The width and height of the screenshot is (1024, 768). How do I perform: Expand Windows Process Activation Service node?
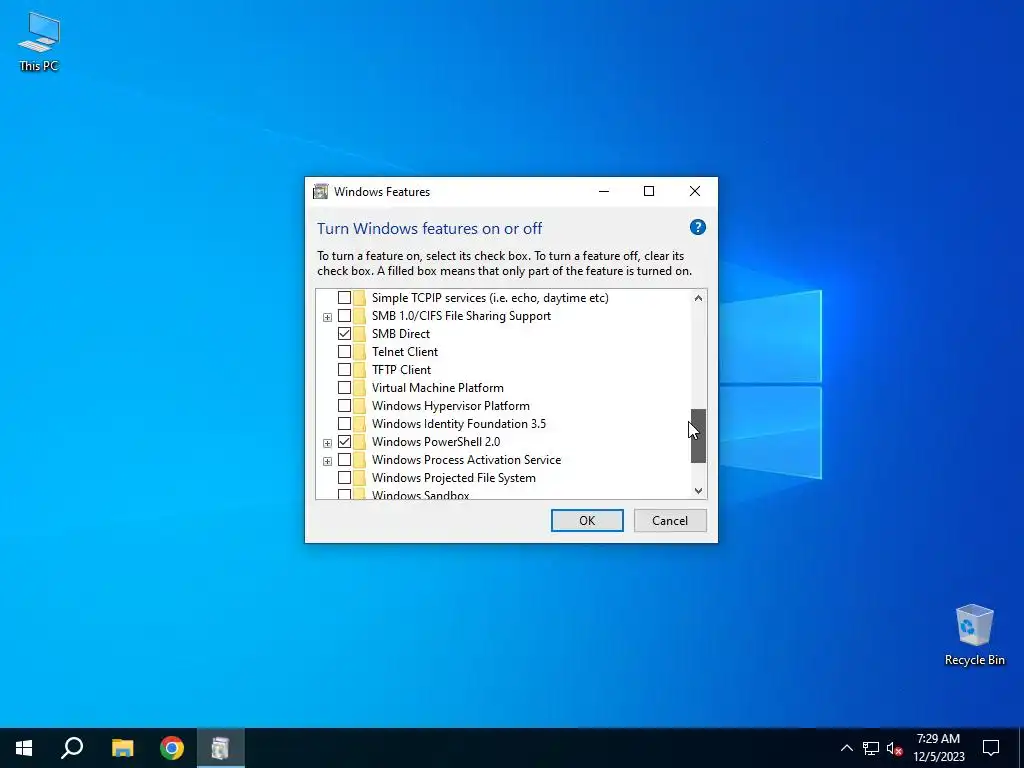327,462
